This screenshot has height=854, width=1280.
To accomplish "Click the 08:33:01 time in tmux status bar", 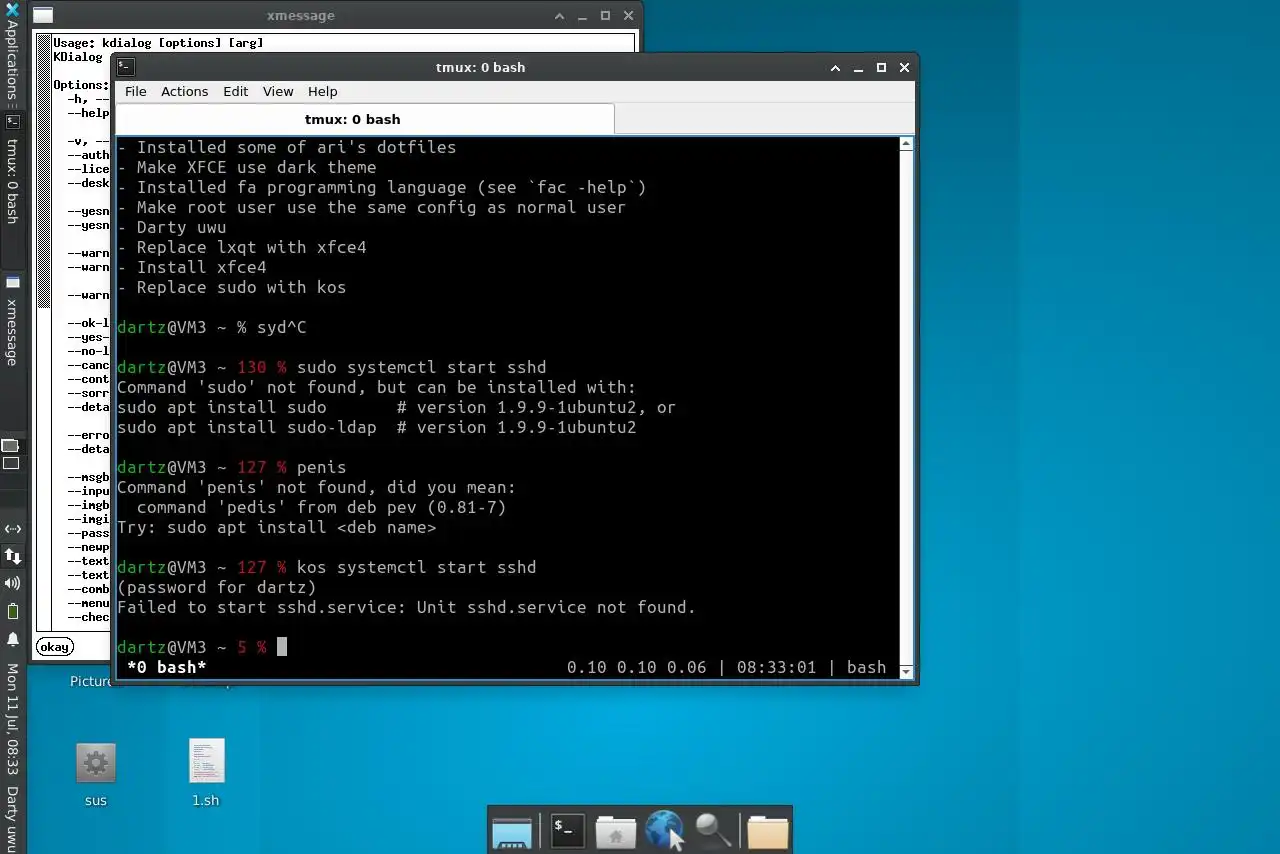I will (x=776, y=667).
